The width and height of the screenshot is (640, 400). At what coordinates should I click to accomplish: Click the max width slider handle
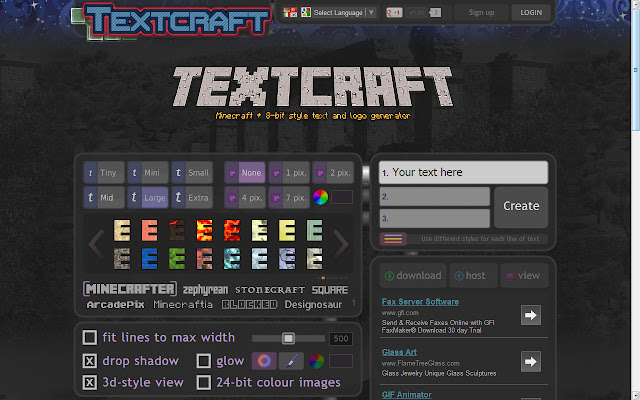tap(288, 338)
